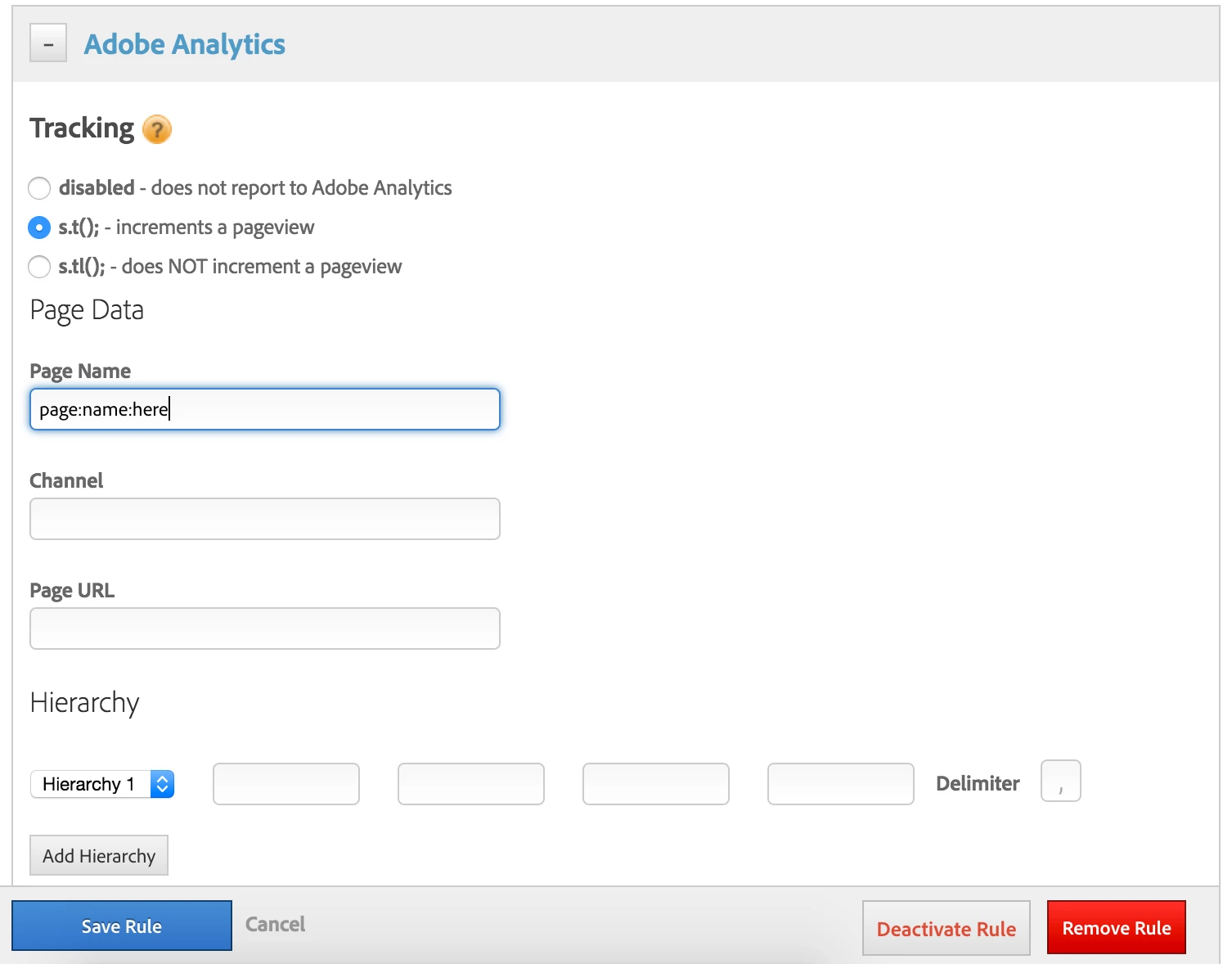Click into the Channel text field
Viewport: 1232px width, 964px height.
point(265,519)
